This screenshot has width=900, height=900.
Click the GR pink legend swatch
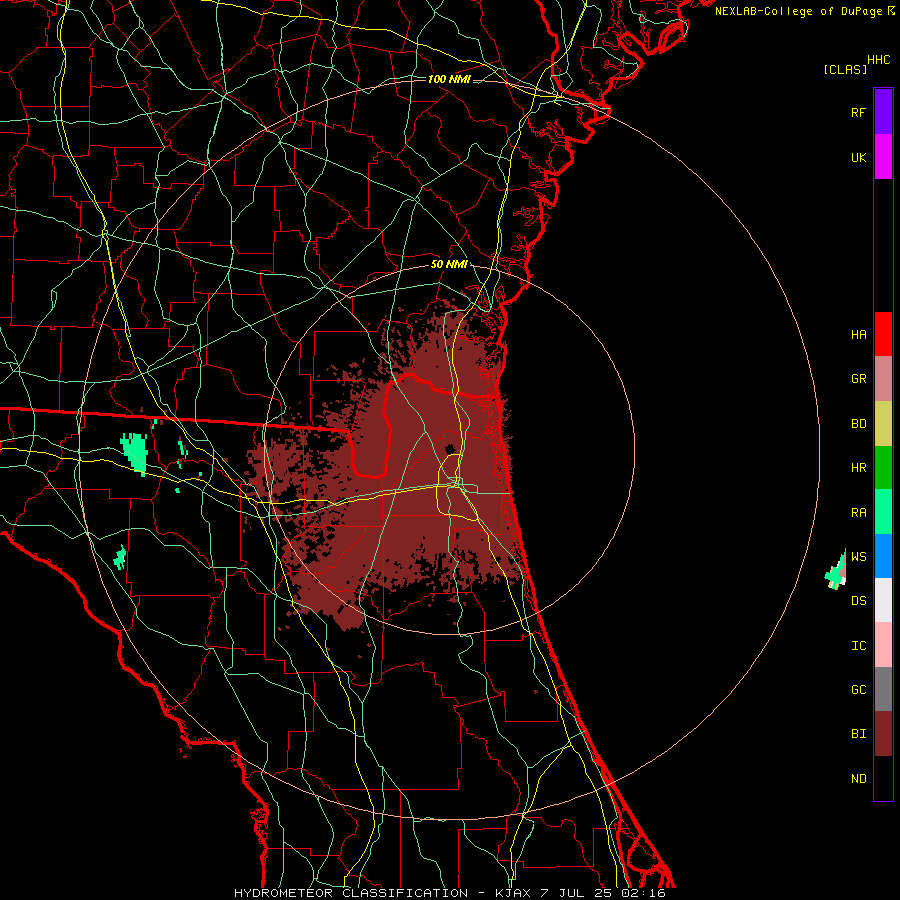[x=883, y=379]
